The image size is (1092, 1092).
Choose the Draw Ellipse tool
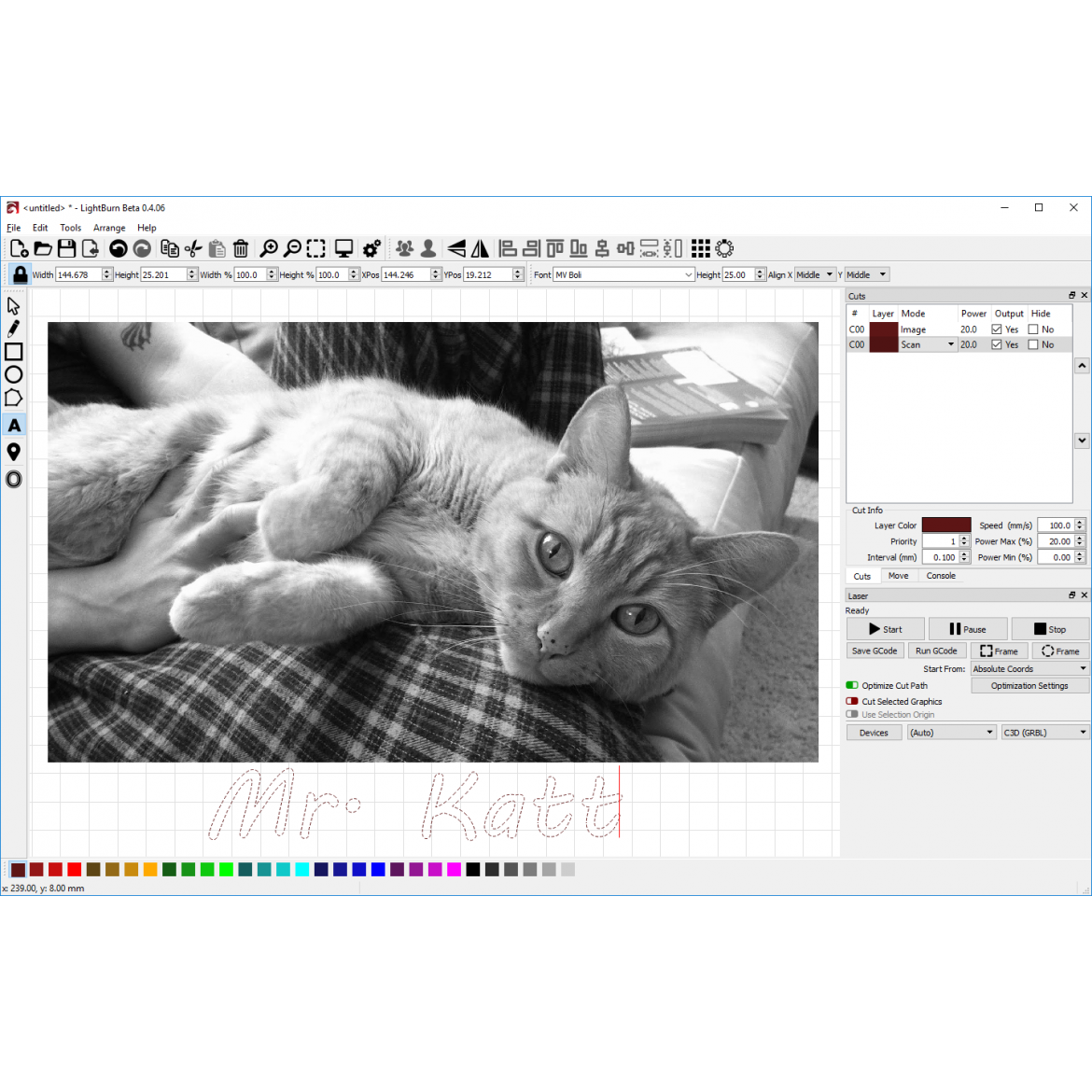click(x=14, y=374)
